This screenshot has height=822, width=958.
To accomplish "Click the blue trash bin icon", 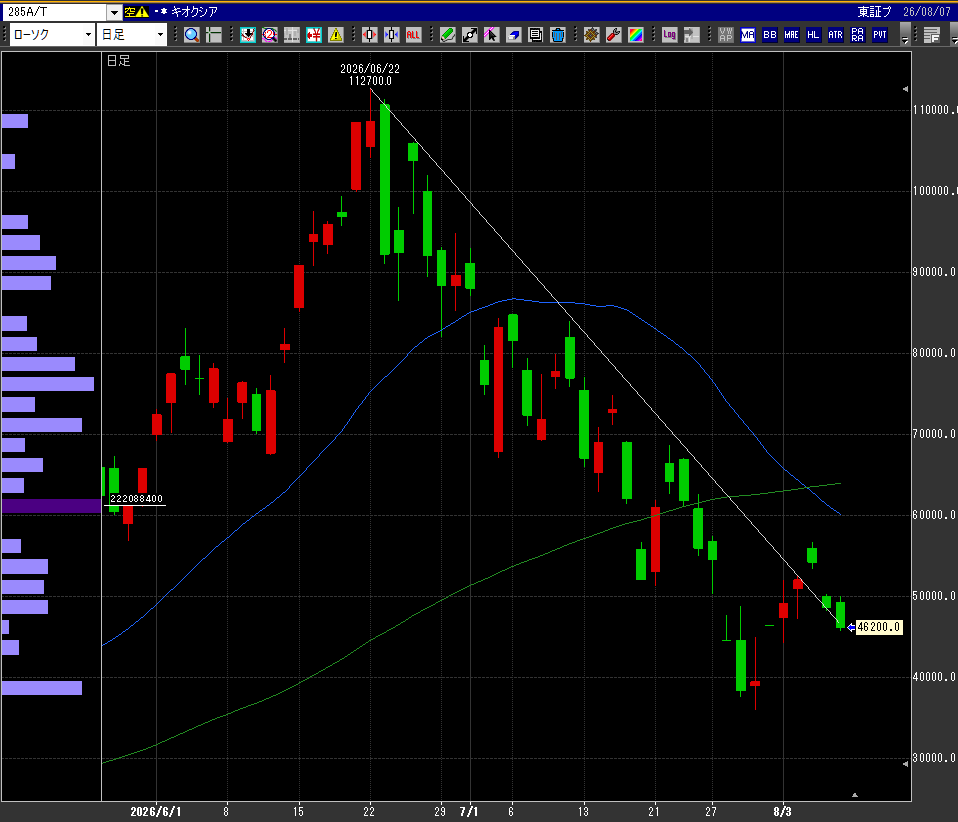I will (x=558, y=35).
